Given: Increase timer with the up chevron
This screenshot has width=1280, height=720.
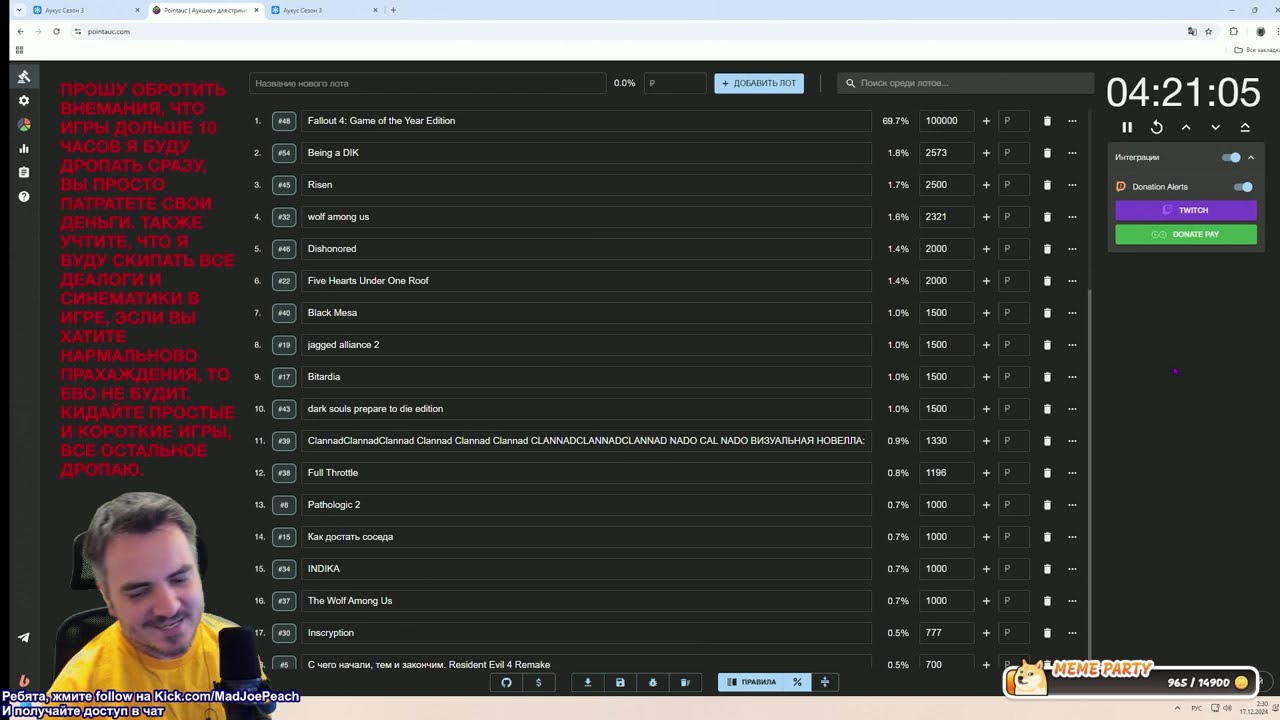Looking at the screenshot, I should pos(1186,127).
